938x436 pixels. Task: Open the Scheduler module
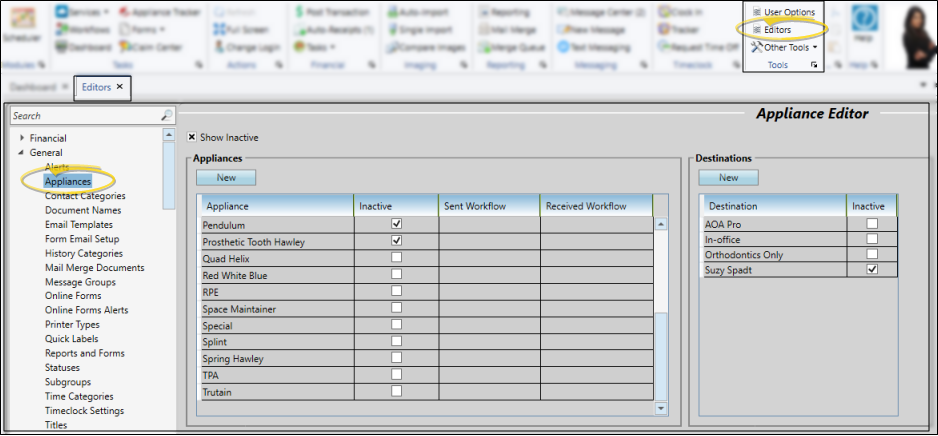pyautogui.click(x=20, y=27)
